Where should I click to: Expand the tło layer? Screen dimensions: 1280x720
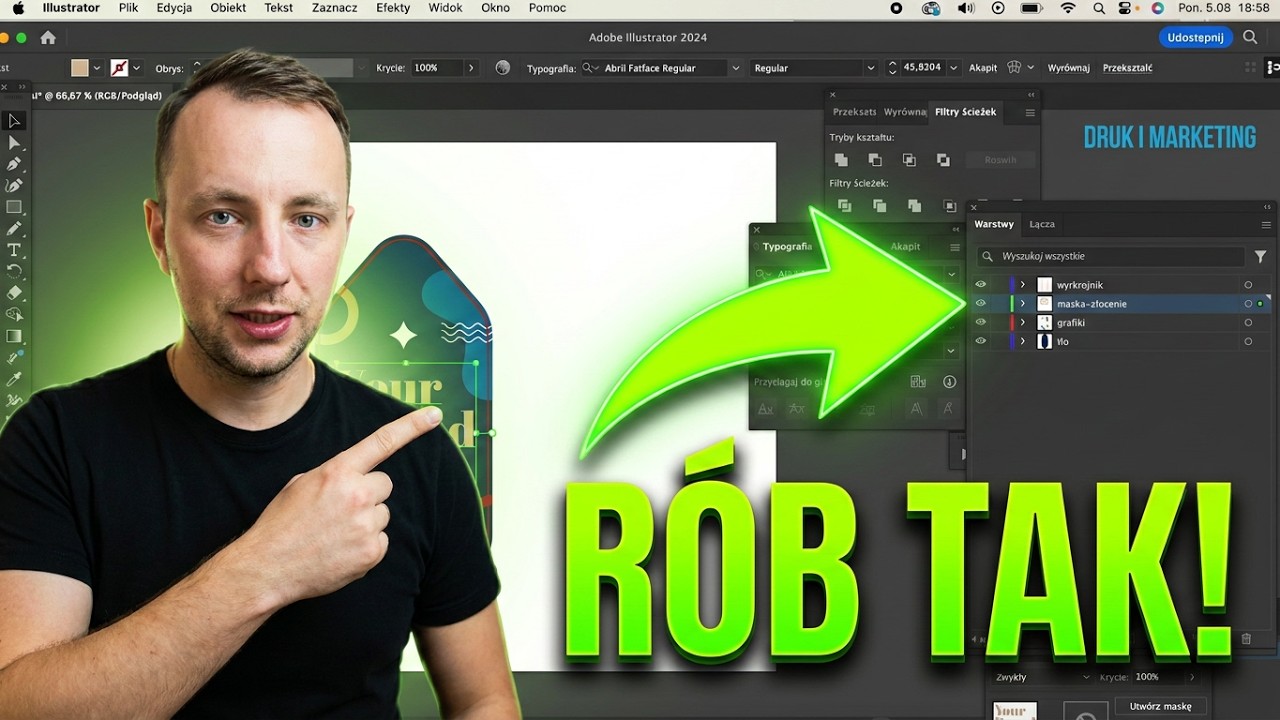(x=1022, y=341)
